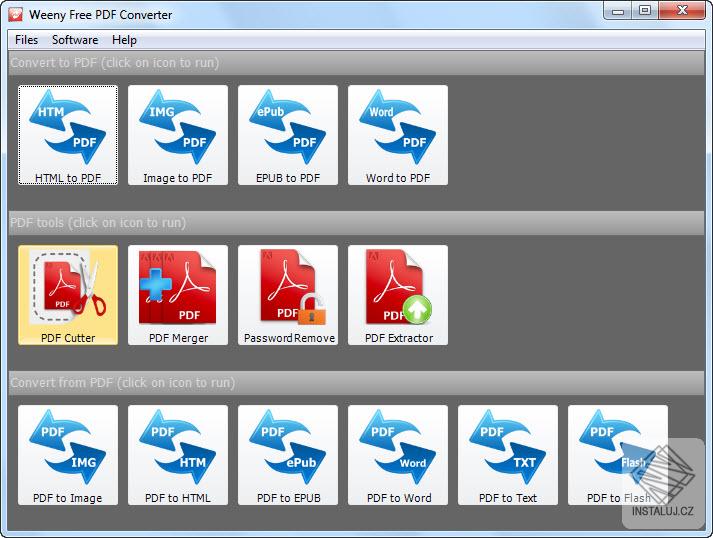Screen dimensions: 713x538
Task: Start the PDF to EPUB converter
Action: (288, 455)
